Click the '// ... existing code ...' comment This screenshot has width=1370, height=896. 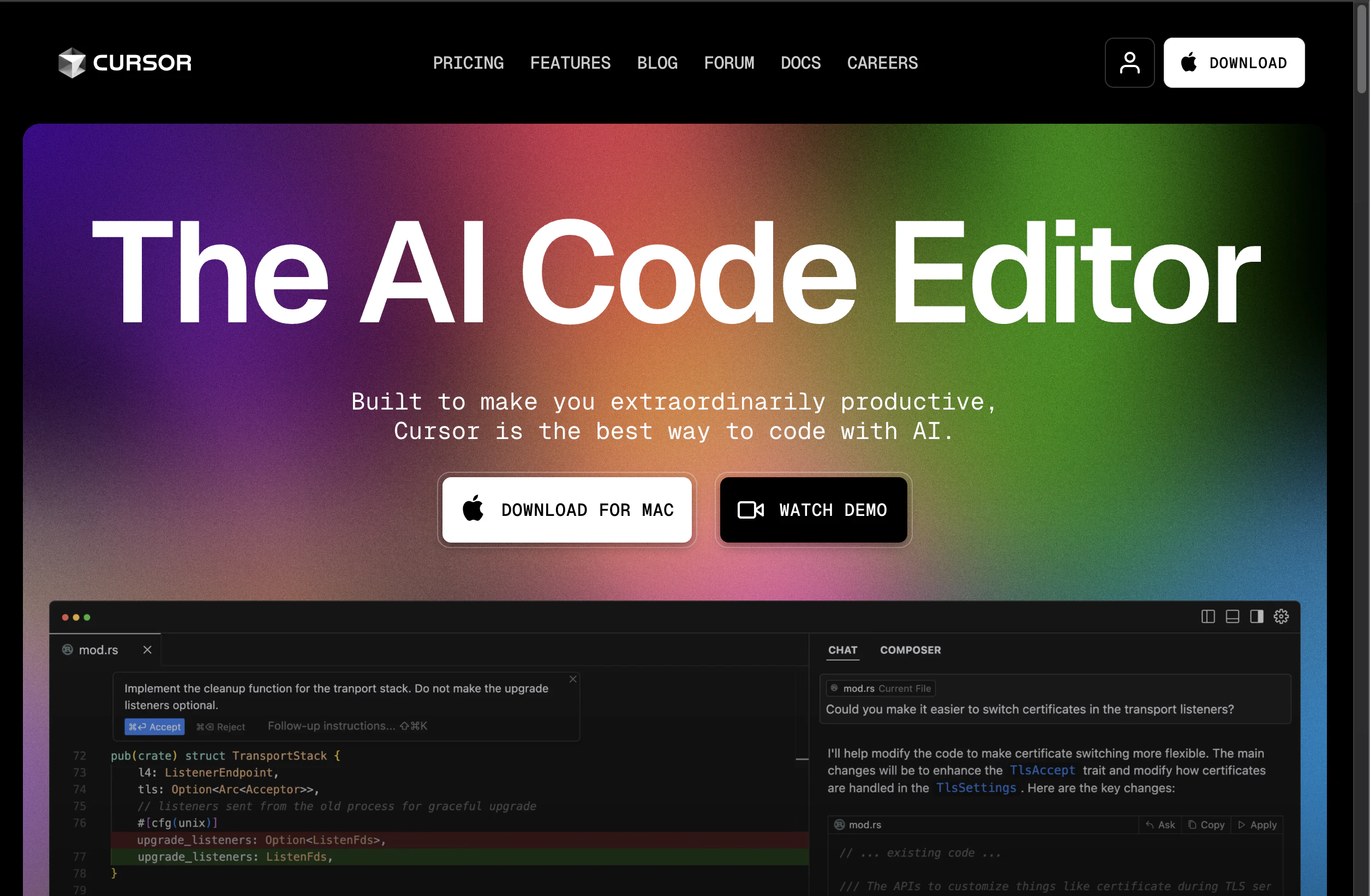(x=920, y=852)
